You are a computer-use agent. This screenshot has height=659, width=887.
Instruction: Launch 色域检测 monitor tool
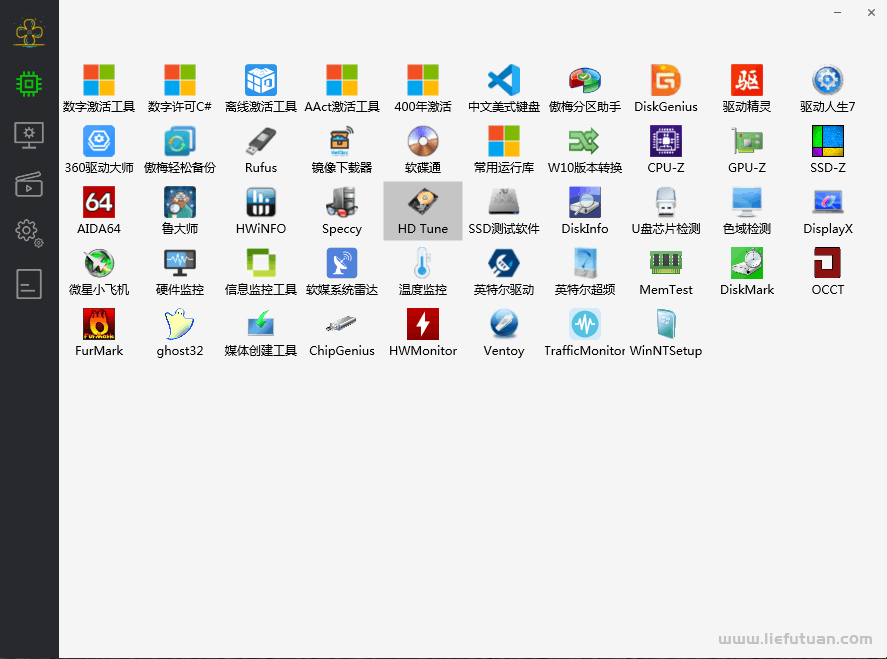click(x=747, y=211)
